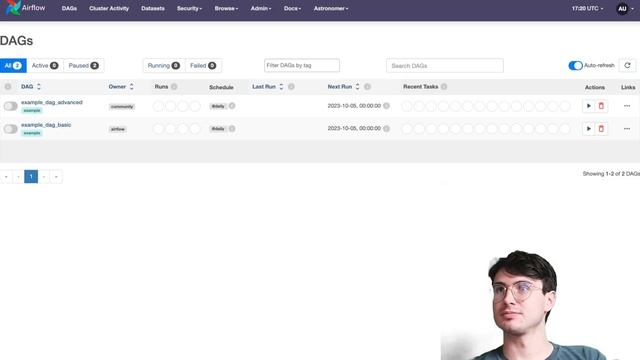Click the airflow owner badge
640x360 pixels.
[x=118, y=129]
